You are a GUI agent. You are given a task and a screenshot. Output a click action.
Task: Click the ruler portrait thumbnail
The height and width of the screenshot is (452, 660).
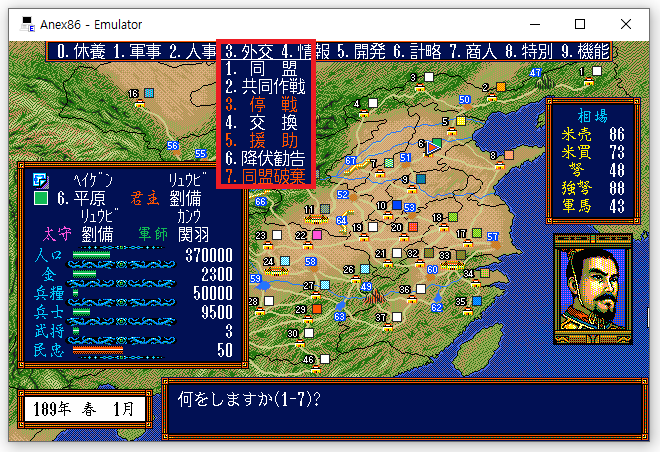(x=593, y=289)
